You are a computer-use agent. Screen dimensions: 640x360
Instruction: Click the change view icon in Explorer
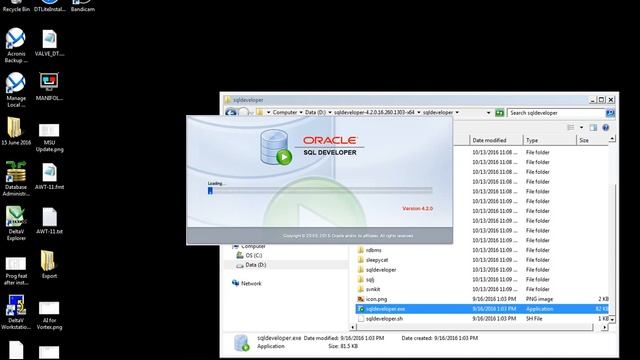point(571,128)
